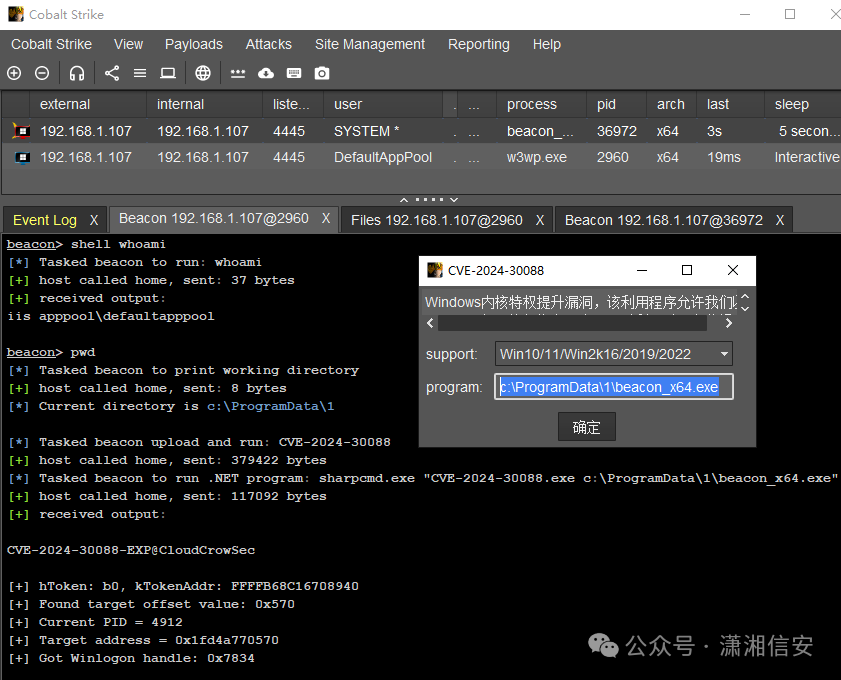The height and width of the screenshot is (680, 841).
Task: Open the View menu
Action: tap(128, 45)
